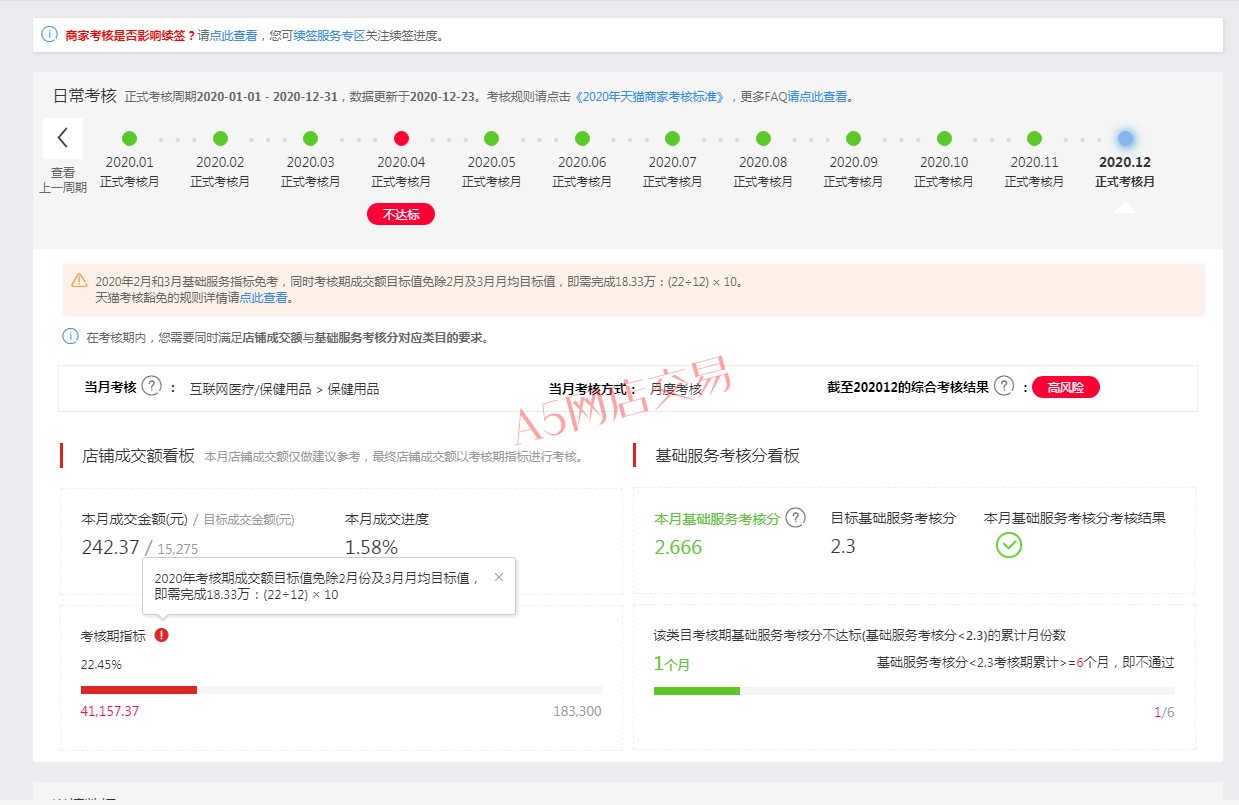Click the previous period back arrow

[x=63, y=138]
